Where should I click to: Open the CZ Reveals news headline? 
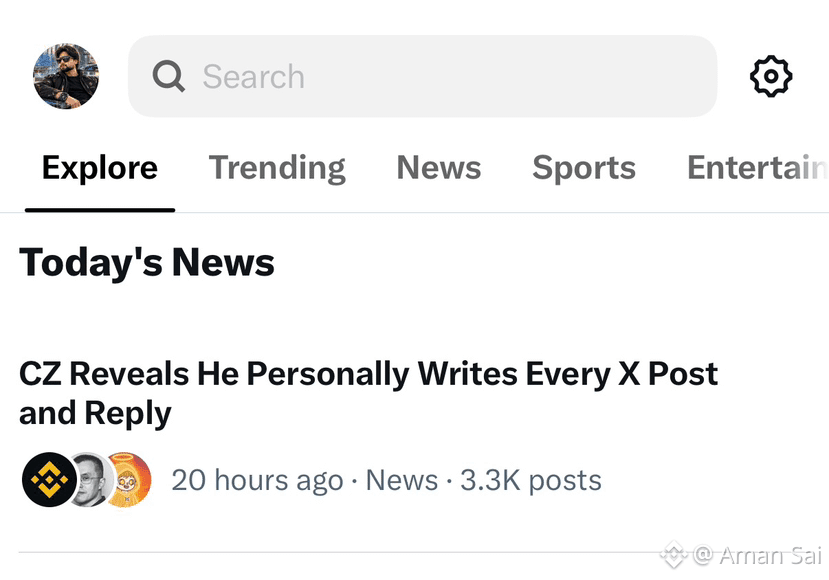pos(369,393)
